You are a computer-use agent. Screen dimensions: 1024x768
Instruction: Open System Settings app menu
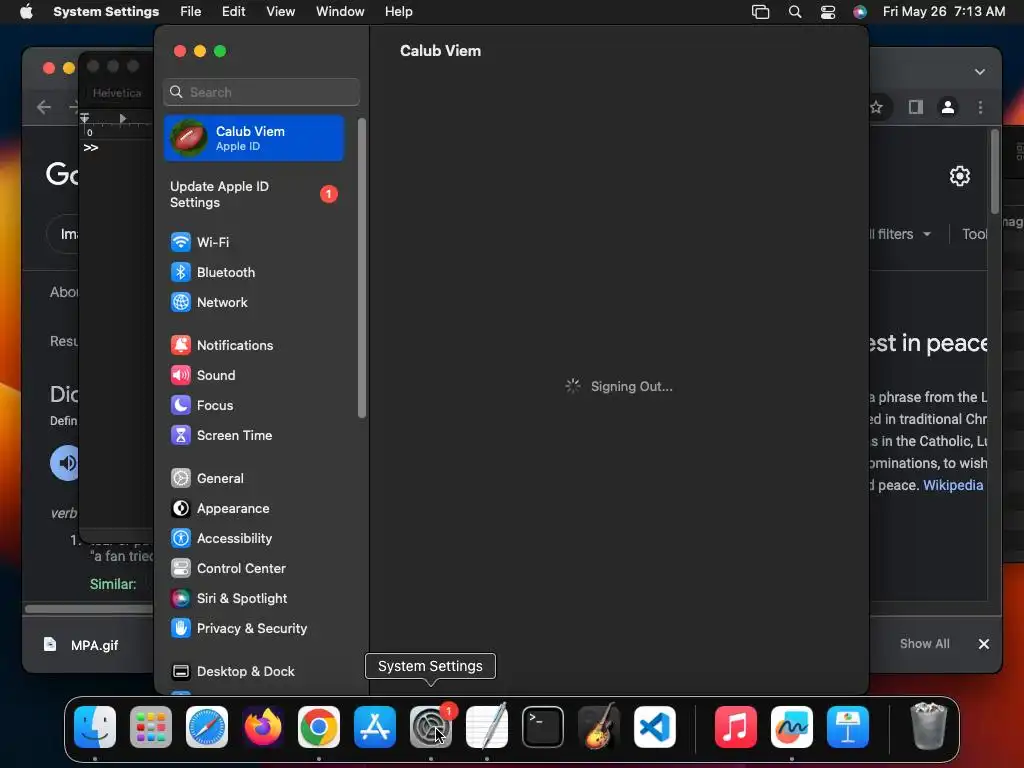point(106,11)
